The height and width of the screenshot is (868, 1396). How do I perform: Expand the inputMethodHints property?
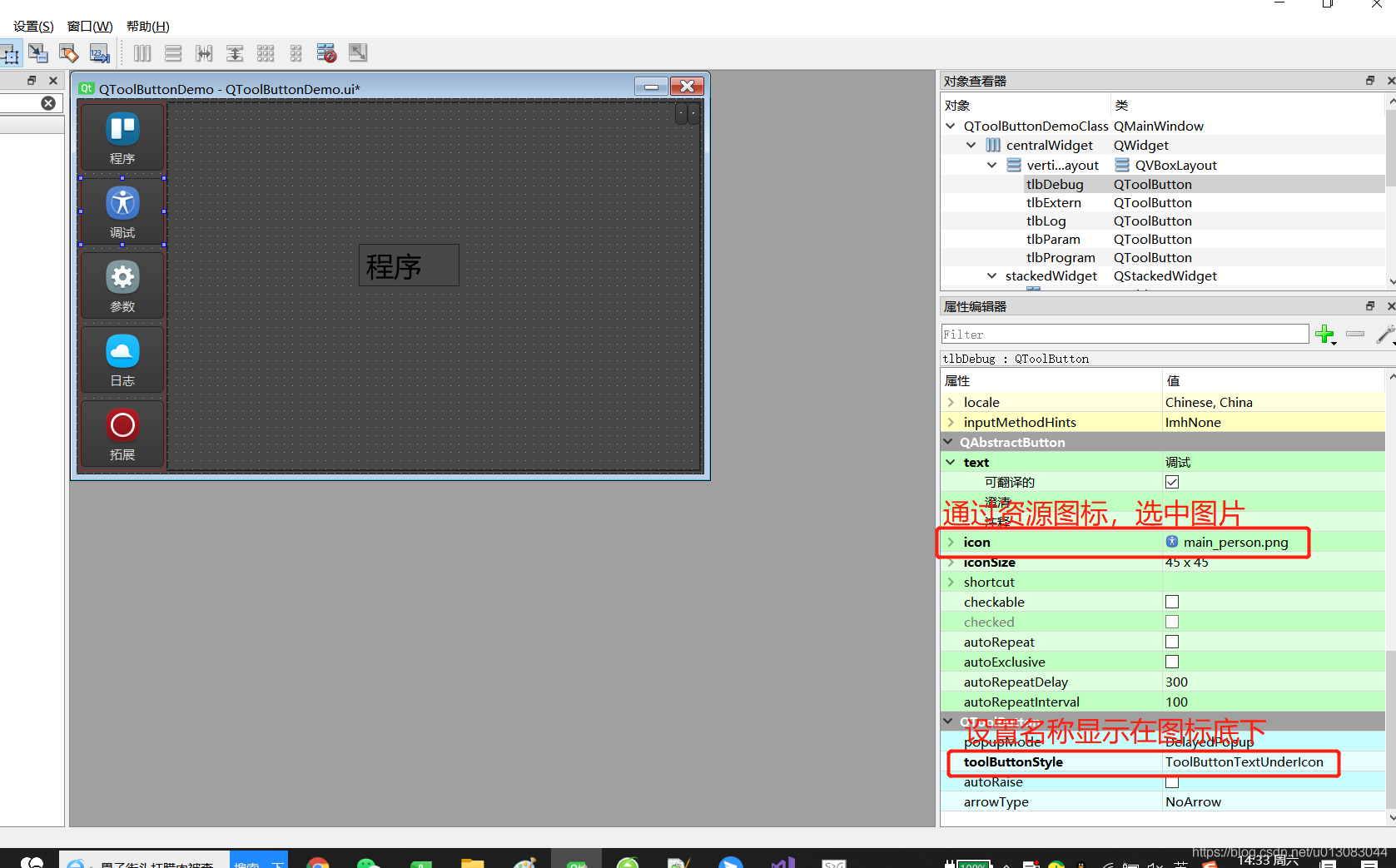tap(951, 422)
